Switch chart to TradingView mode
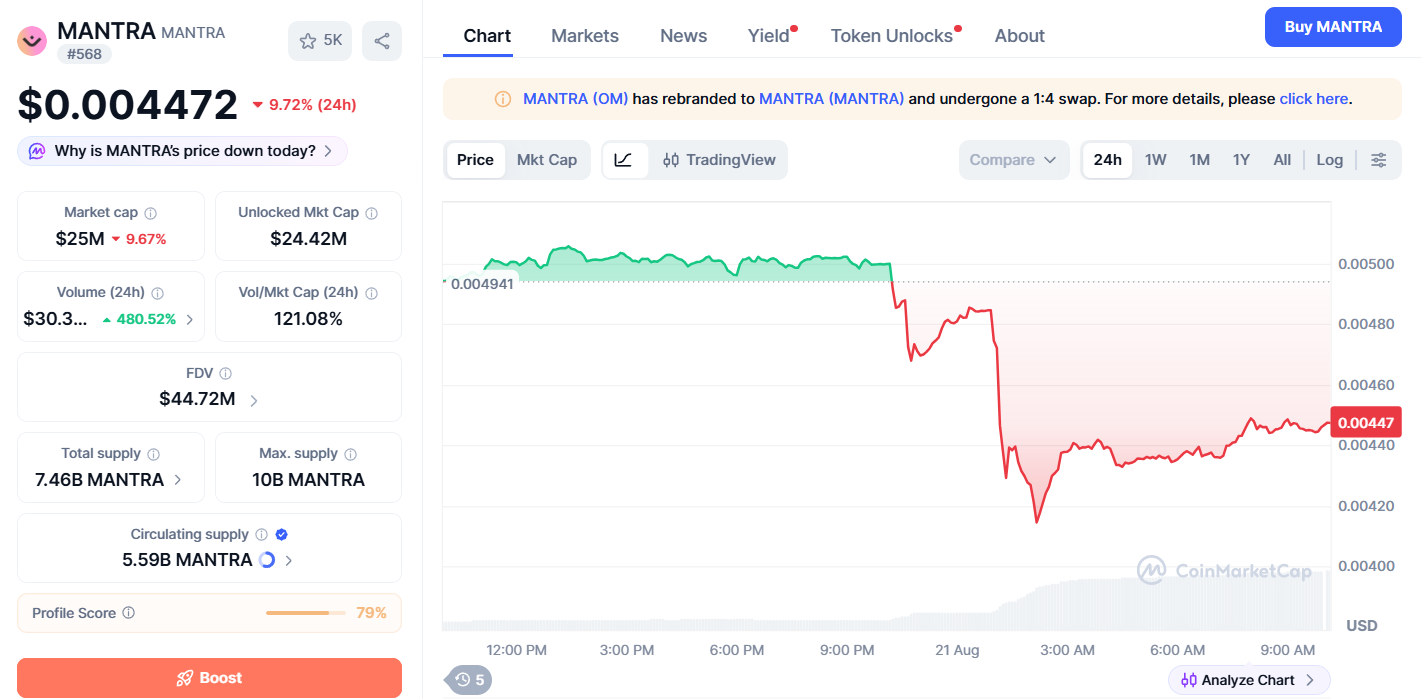This screenshot has width=1422, height=699. click(x=719, y=160)
